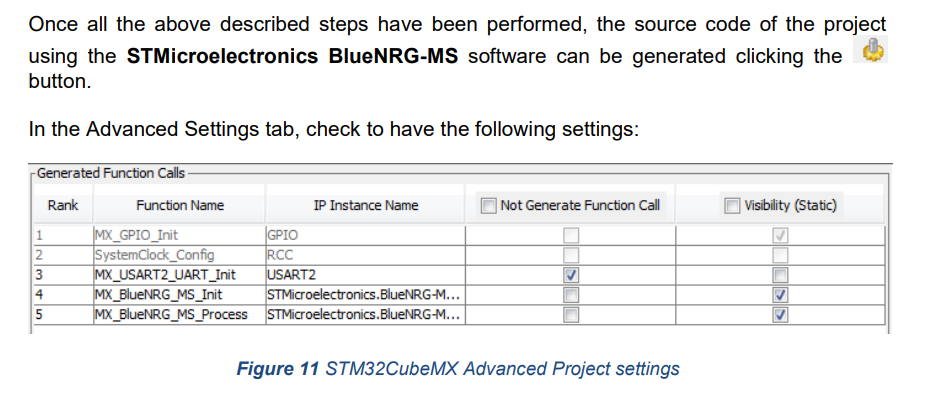Uncheck Not Generate for MX_USART2_UART_Init
Viewport: 935px width, 407px height.
coord(571,275)
